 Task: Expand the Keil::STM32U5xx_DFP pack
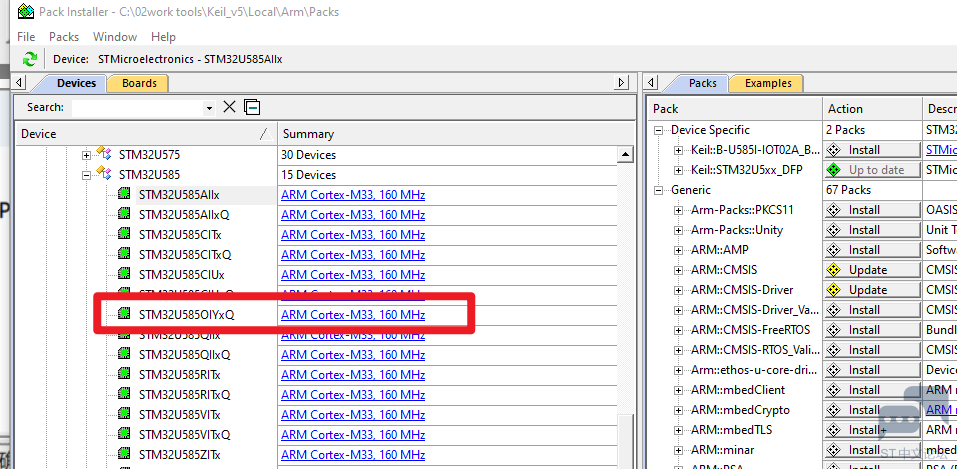(678, 170)
